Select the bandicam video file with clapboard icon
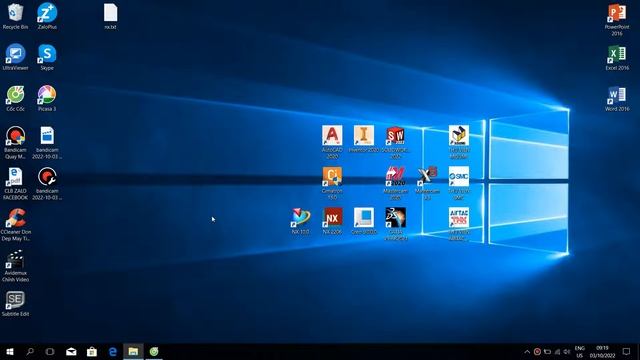 pos(47,142)
